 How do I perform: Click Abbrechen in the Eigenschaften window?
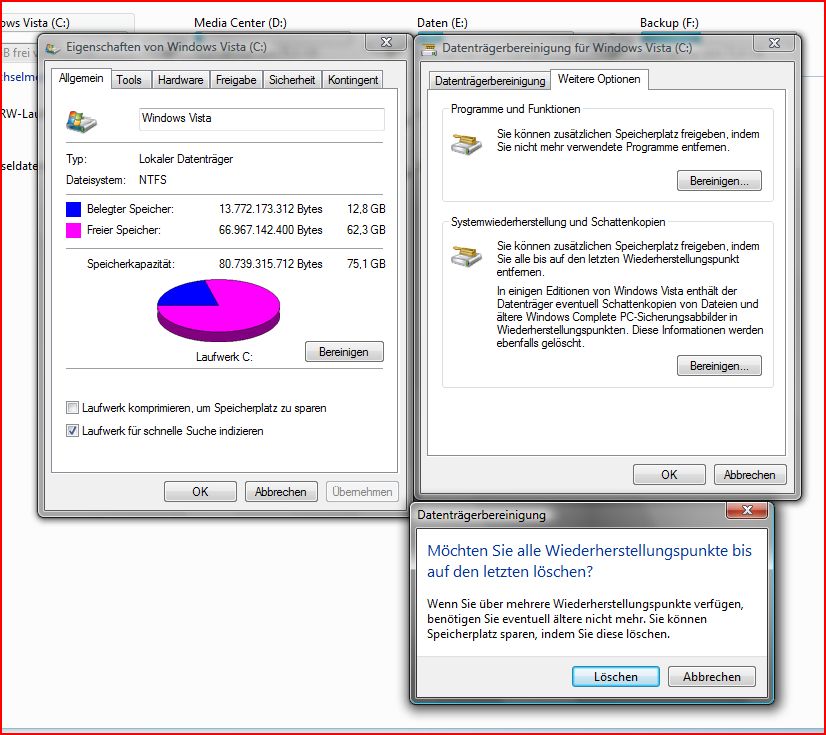(281, 492)
